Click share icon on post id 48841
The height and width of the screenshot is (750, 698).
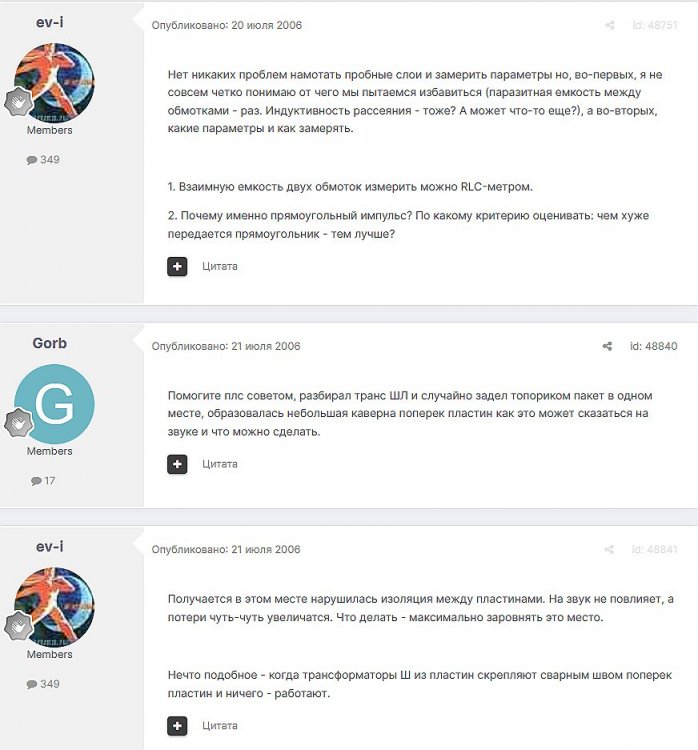pyautogui.click(x=609, y=549)
